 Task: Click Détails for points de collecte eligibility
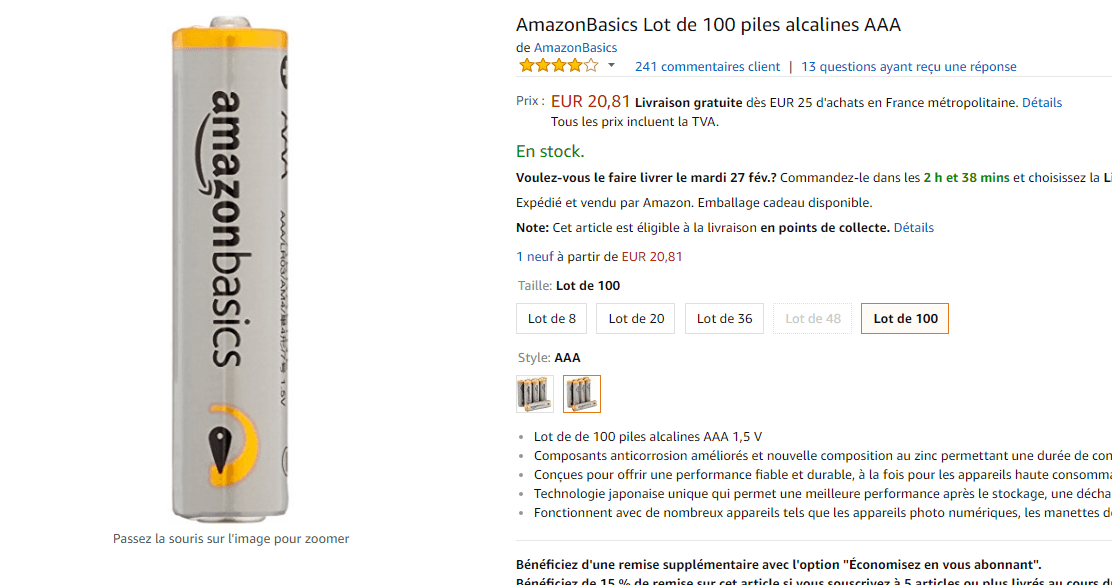tap(913, 227)
